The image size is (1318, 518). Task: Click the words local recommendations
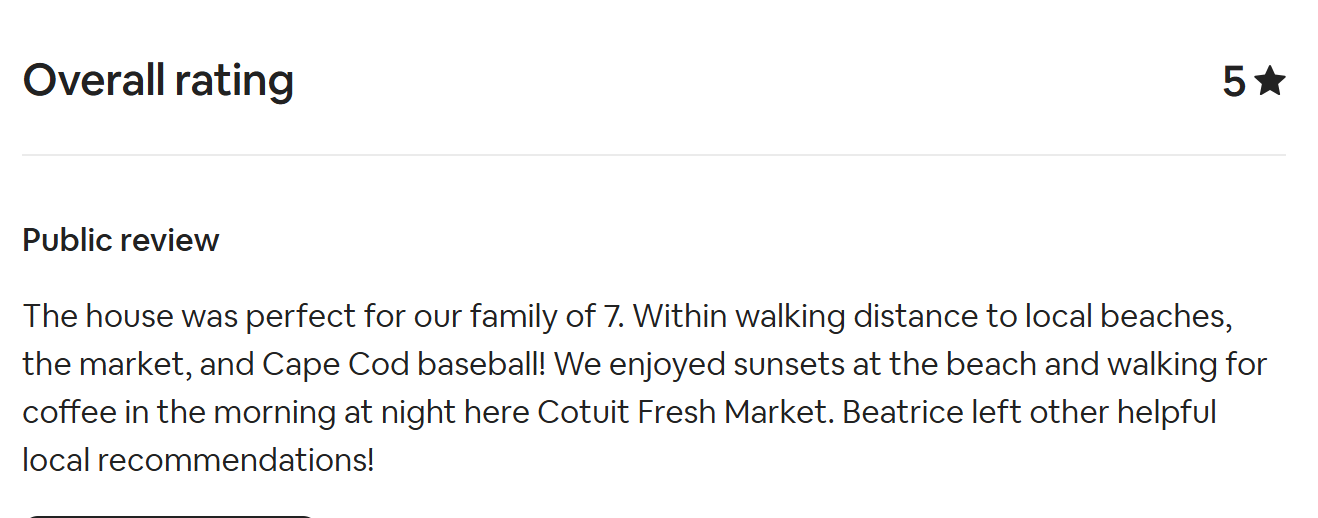pos(198,460)
